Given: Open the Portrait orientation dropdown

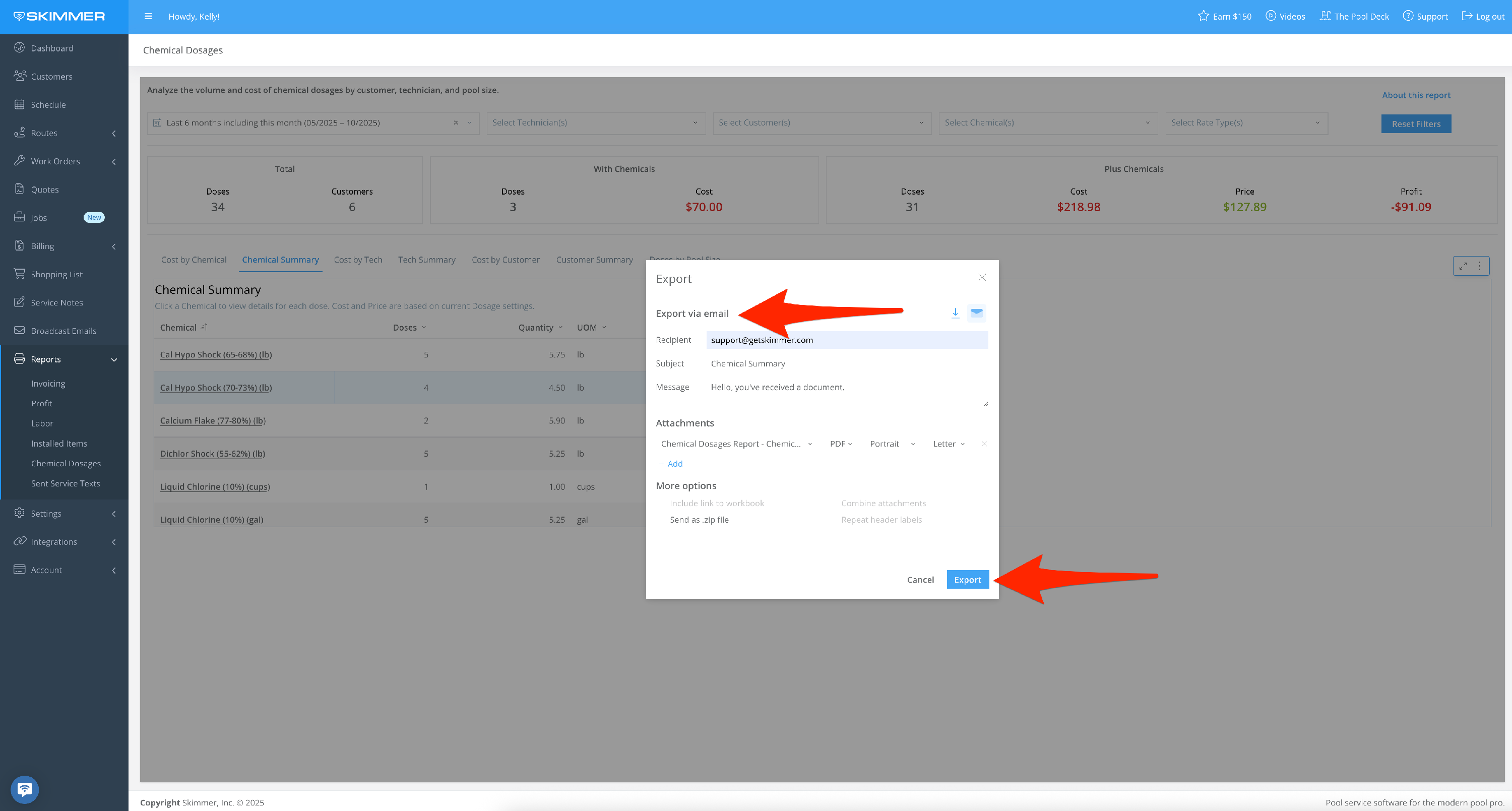Looking at the screenshot, I should pyautogui.click(x=892, y=444).
